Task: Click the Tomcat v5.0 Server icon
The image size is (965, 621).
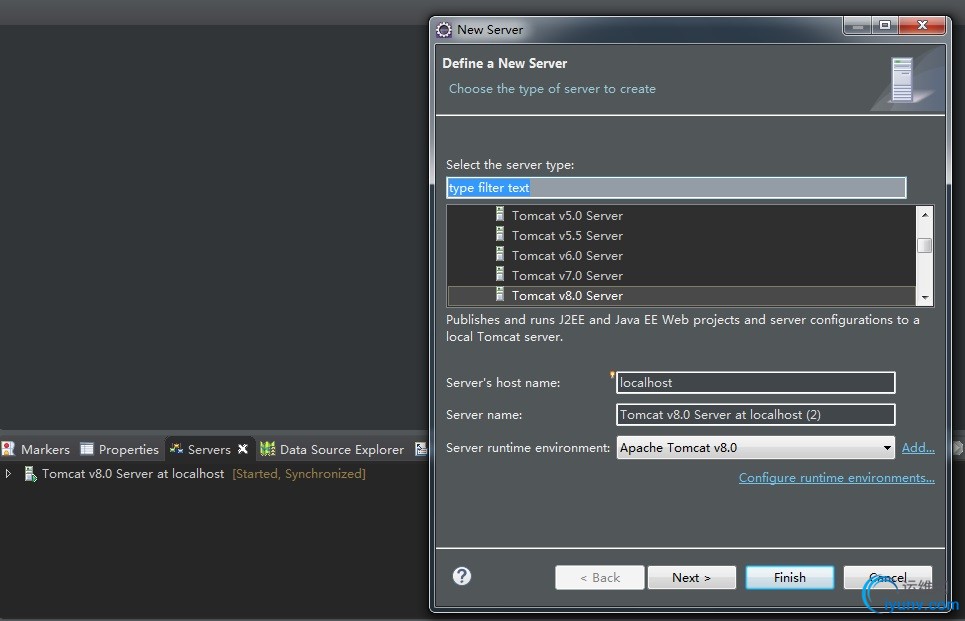Action: pos(500,215)
